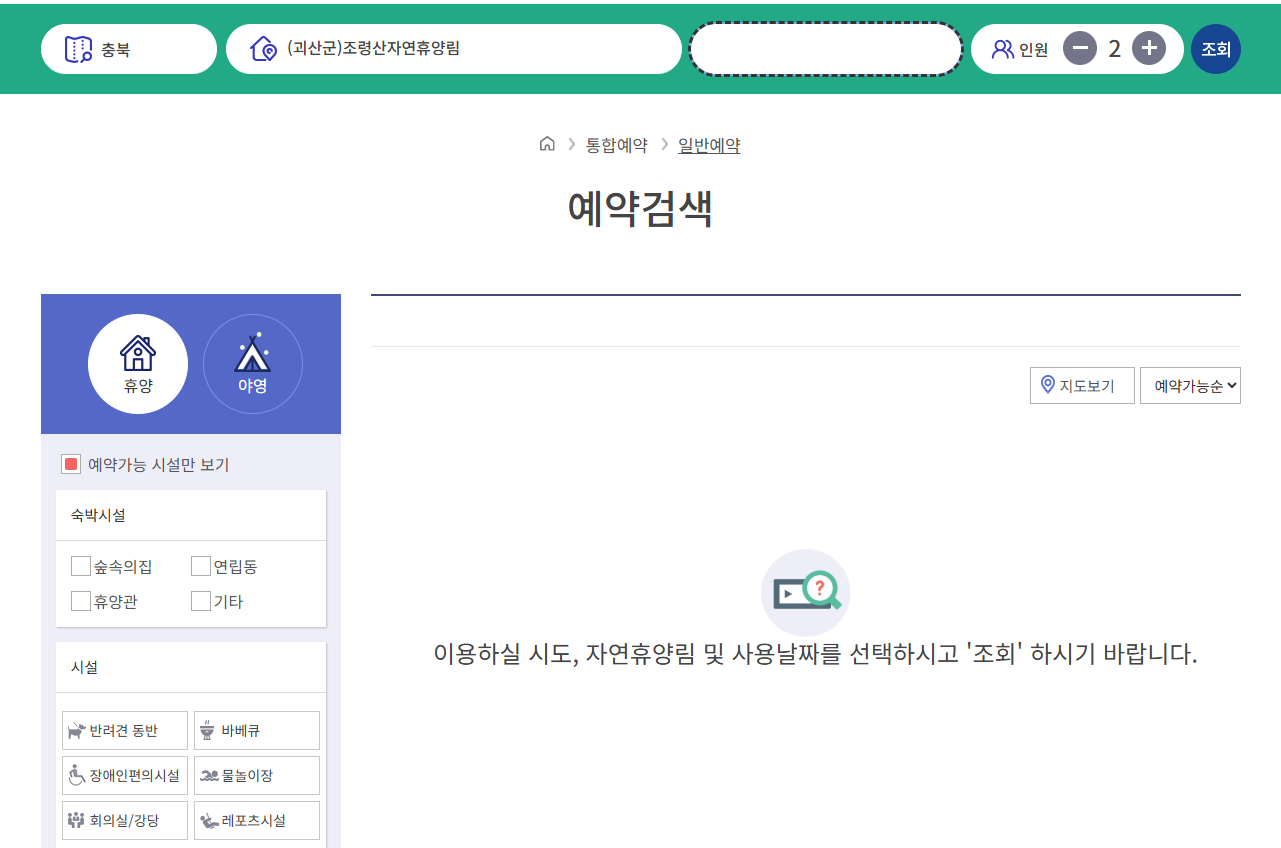Select the 휴양 lodging tab
Image resolution: width=1281 pixels, height=848 pixels.
pyautogui.click(x=138, y=364)
